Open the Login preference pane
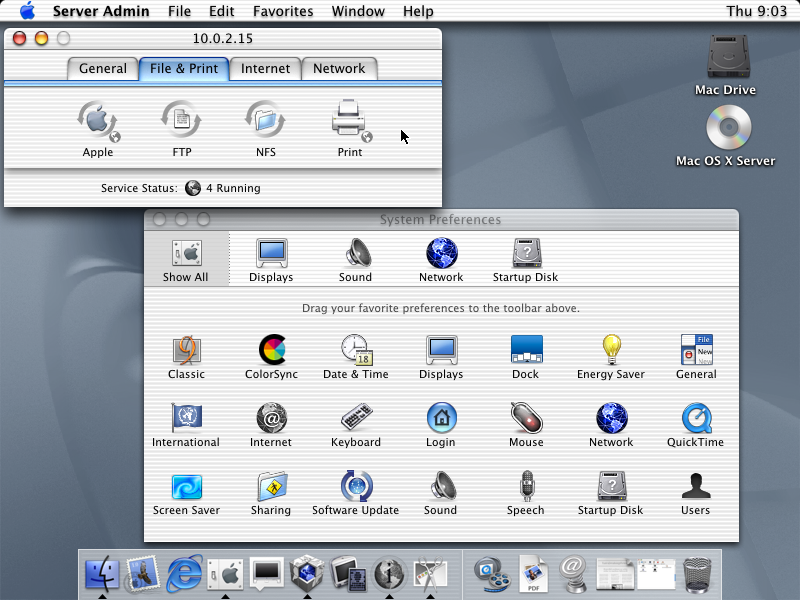This screenshot has width=800, height=600. pos(441,425)
